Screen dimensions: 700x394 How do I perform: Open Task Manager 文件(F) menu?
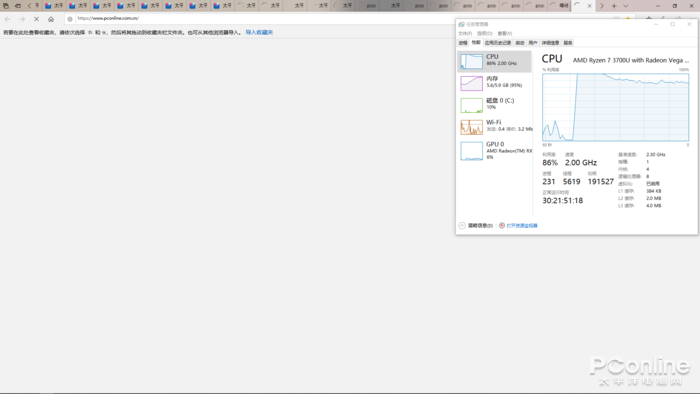(465, 33)
